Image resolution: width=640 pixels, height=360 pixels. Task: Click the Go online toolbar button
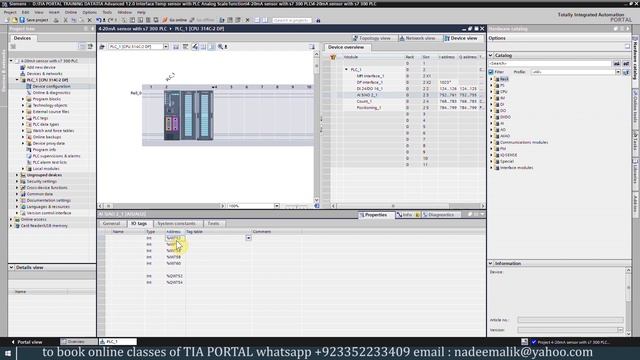(x=174, y=20)
